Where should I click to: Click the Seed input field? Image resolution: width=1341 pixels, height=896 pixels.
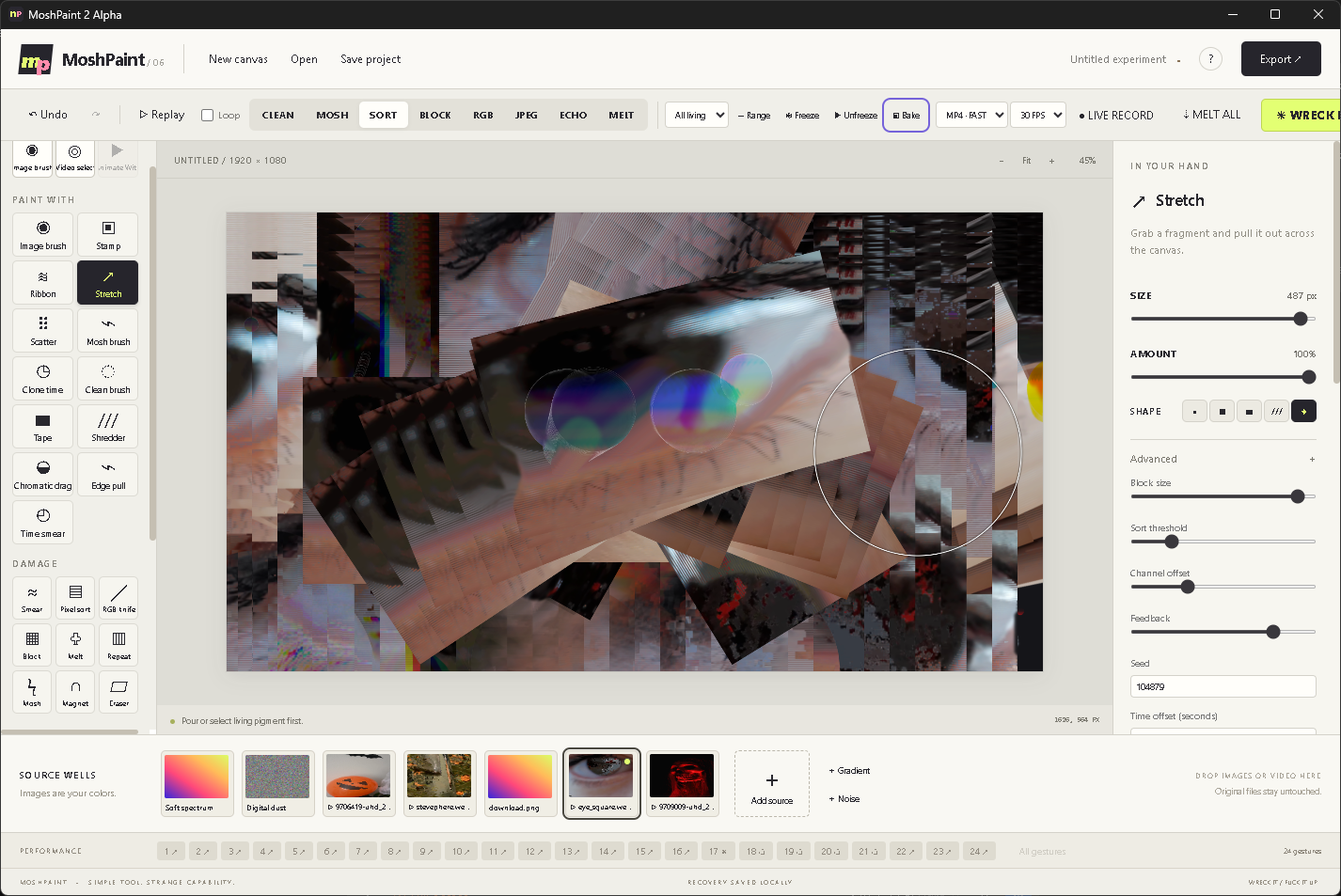click(x=1223, y=686)
